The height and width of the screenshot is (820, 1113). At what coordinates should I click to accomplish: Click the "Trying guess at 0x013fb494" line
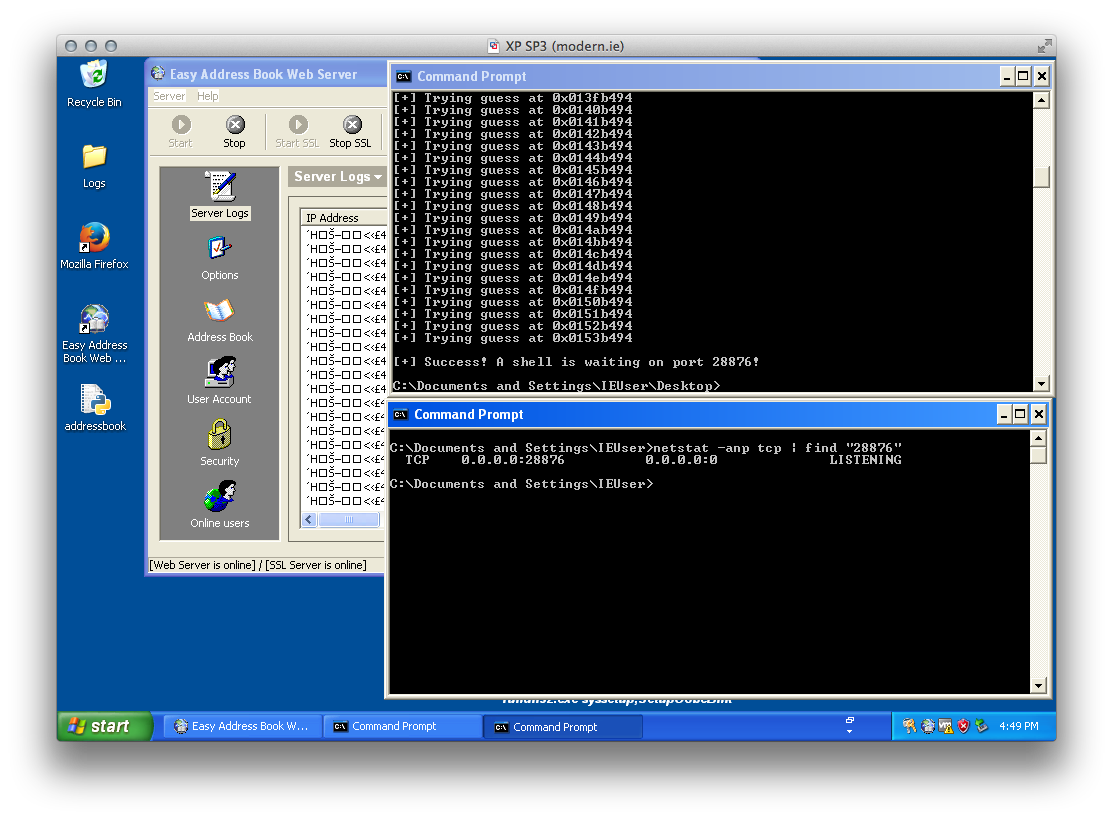(x=512, y=98)
